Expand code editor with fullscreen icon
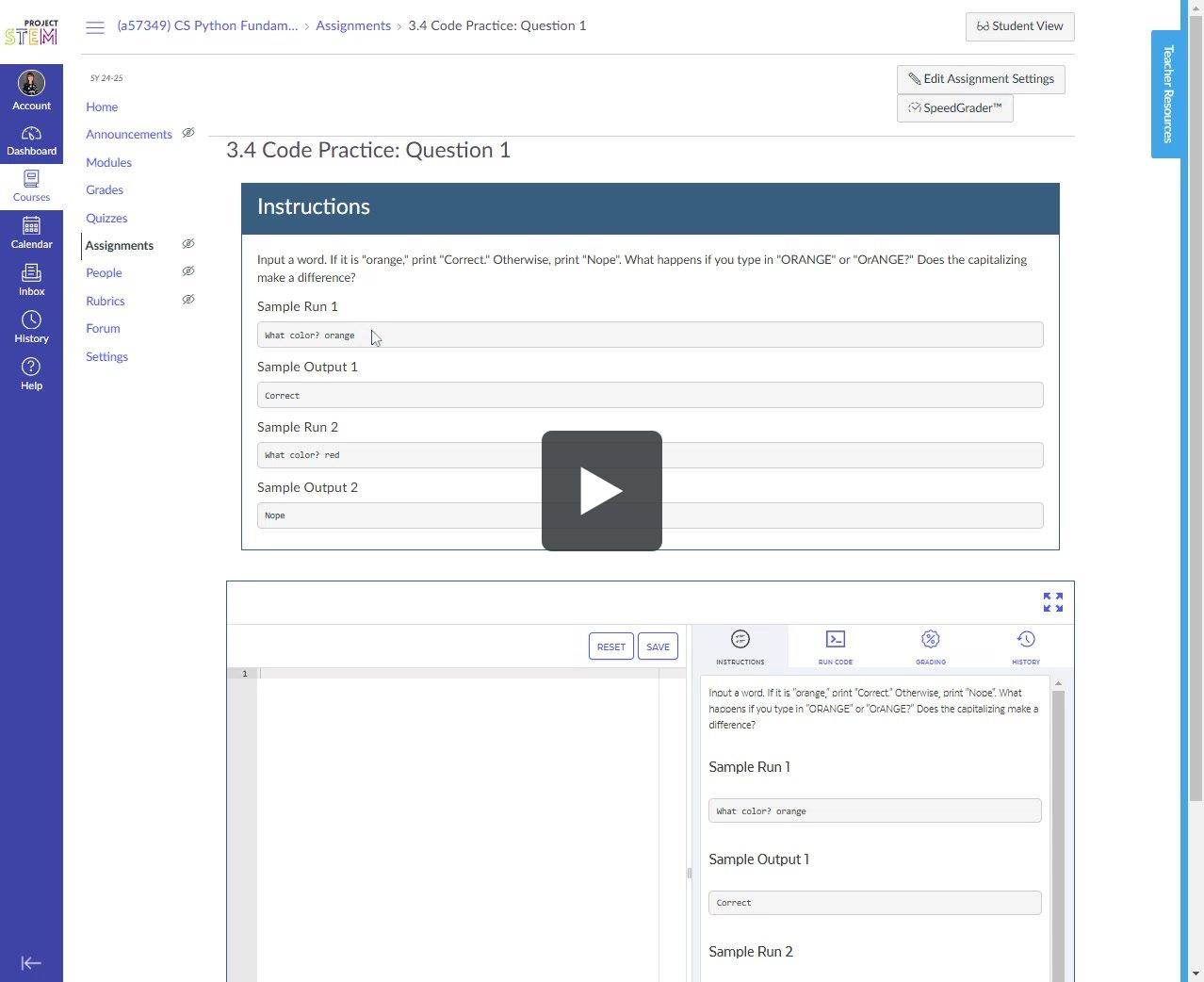 [x=1052, y=602]
